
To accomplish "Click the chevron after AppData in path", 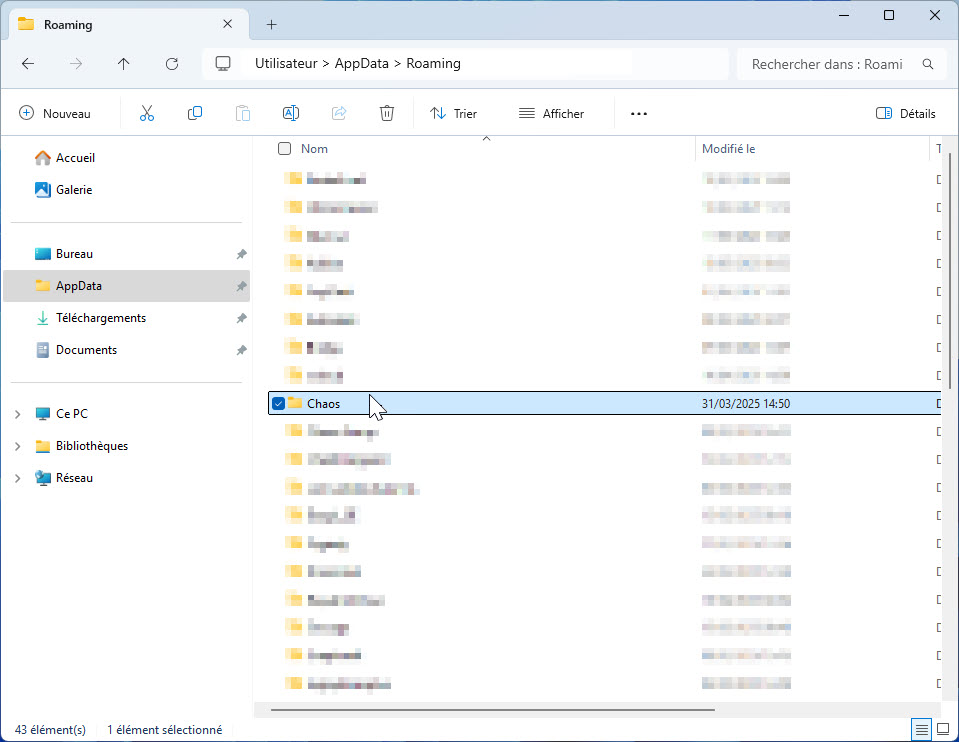I will [398, 64].
